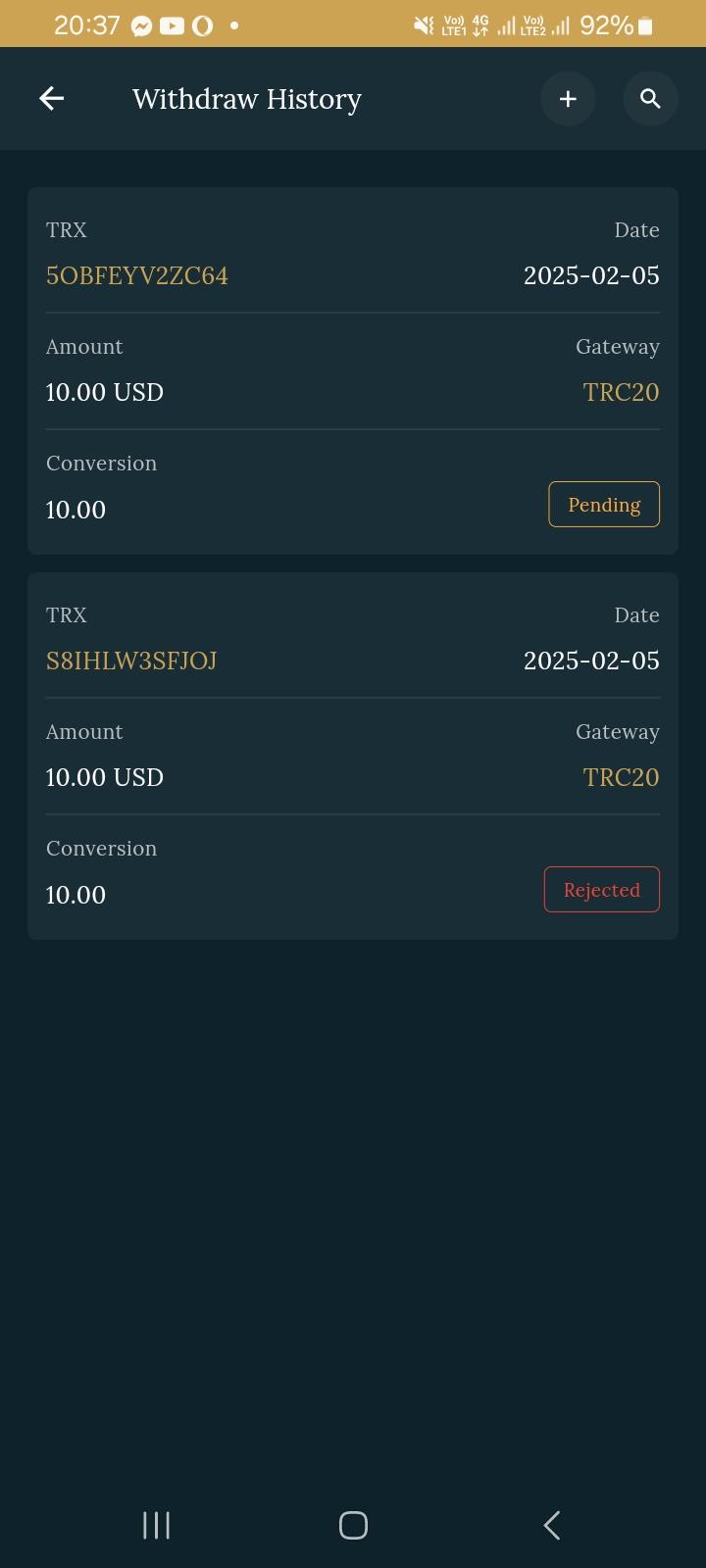Tap TRC20 gateway of pending withdrawal
Screen dimensions: 706x1568
tap(621, 392)
